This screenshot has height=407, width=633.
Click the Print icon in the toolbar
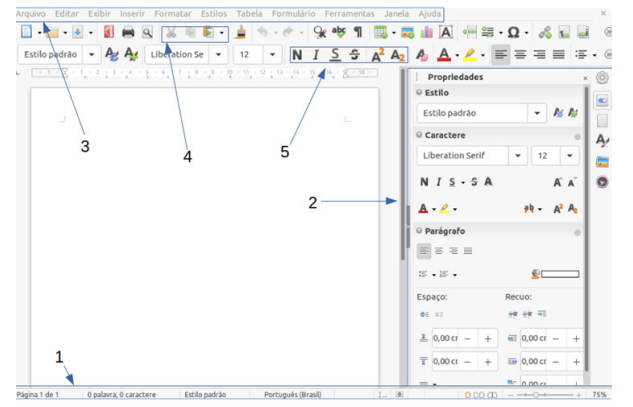[x=128, y=31]
